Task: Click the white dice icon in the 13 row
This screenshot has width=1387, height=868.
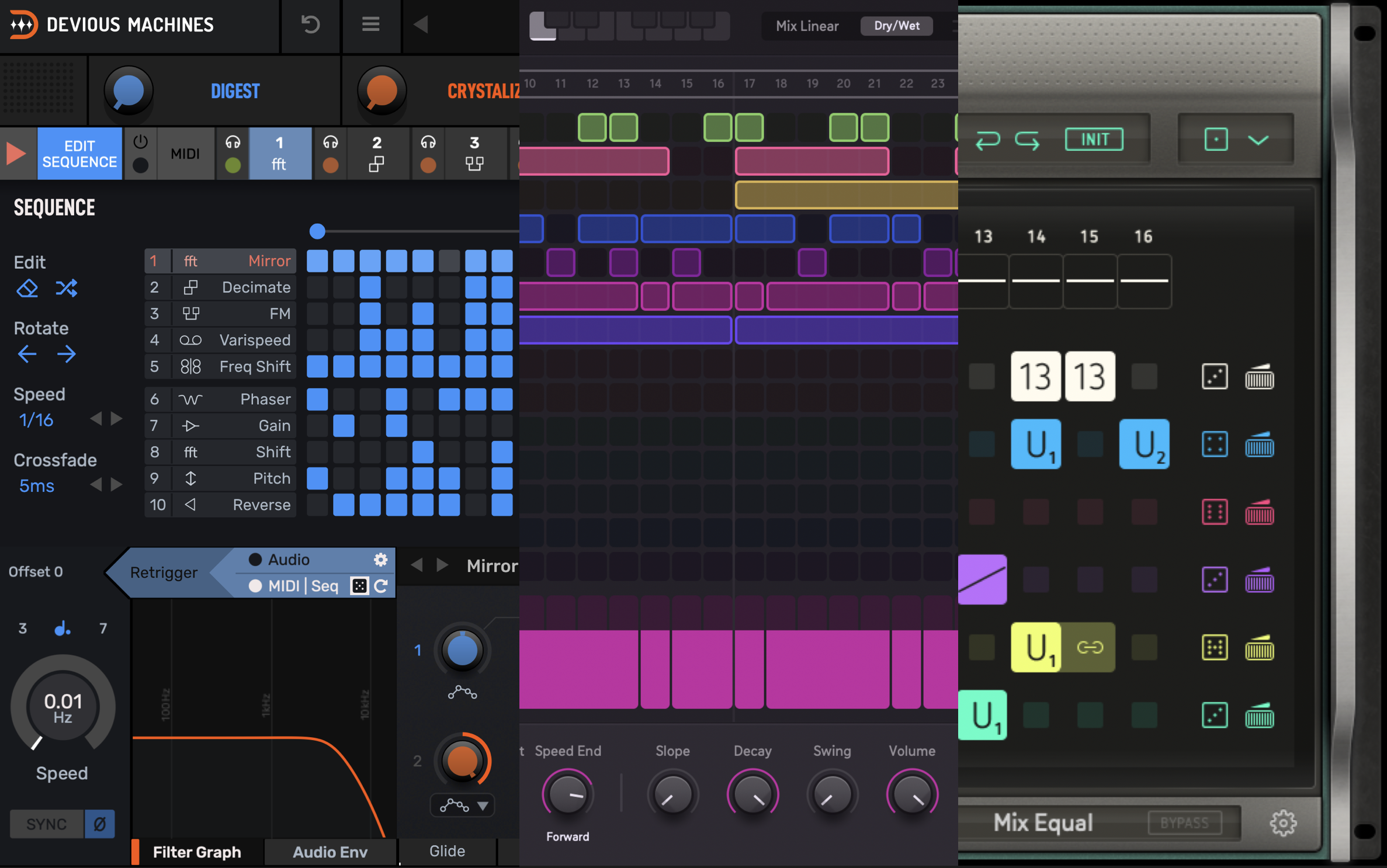Action: [1214, 377]
